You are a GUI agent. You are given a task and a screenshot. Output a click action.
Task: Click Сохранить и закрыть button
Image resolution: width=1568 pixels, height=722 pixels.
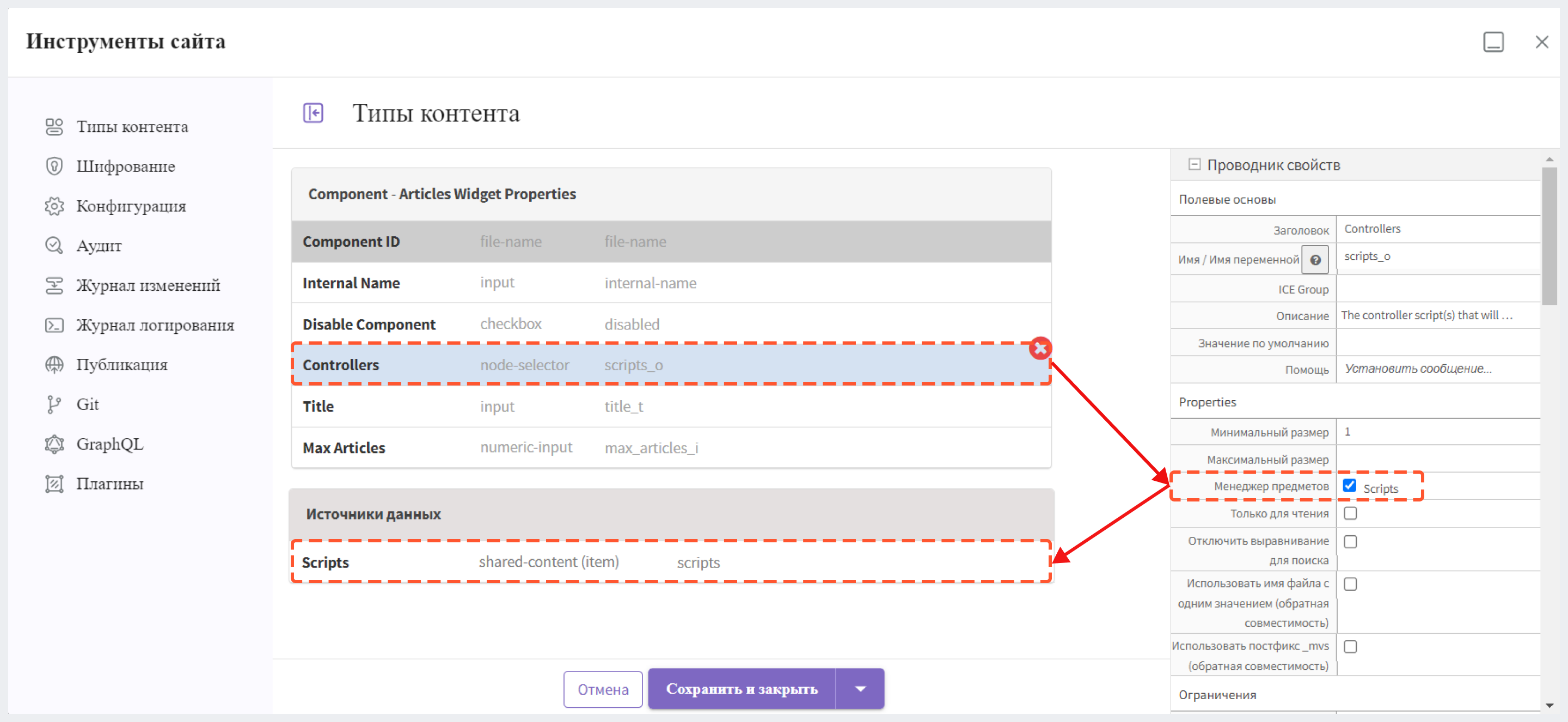(742, 689)
